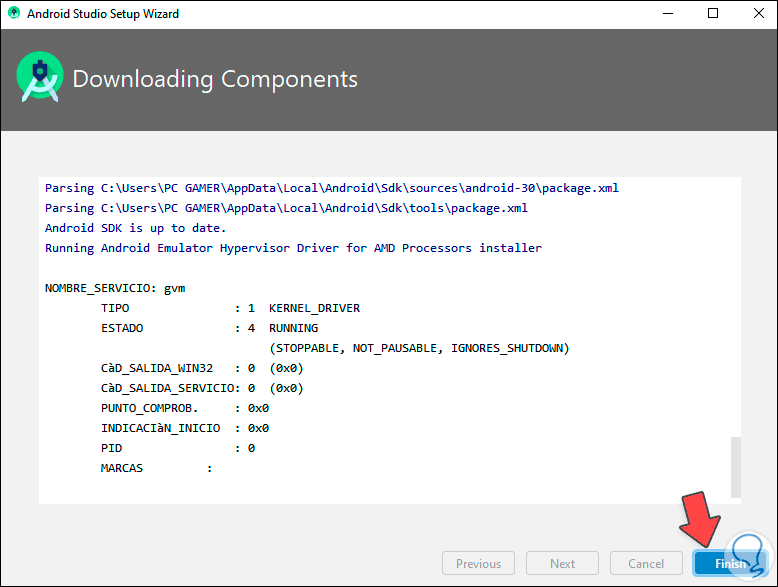Click the Running Android Emulator Hypervisor Driver line
Image resolution: width=778 pixels, height=587 pixels.
click(x=293, y=247)
